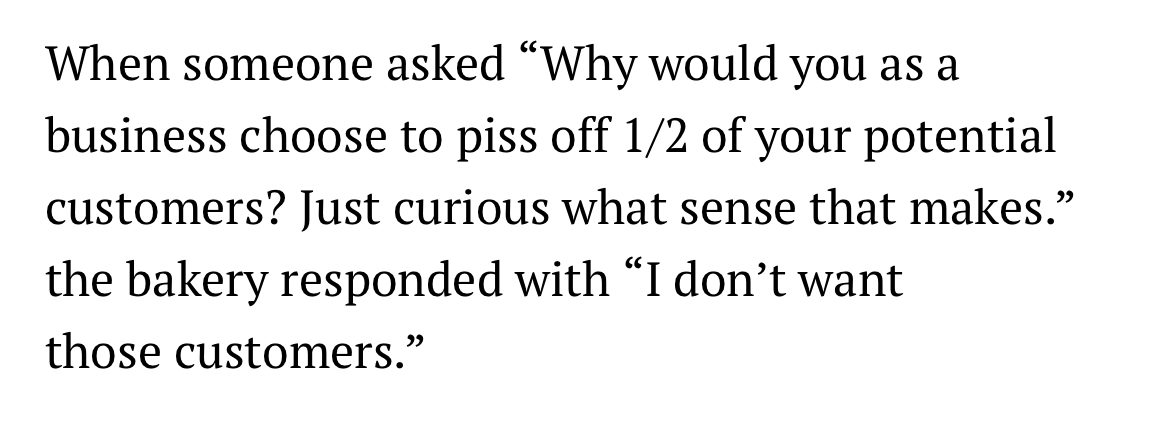The width and height of the screenshot is (1170, 426).
Task: Click the word "want" ending the fourth line
Action: point(852,284)
